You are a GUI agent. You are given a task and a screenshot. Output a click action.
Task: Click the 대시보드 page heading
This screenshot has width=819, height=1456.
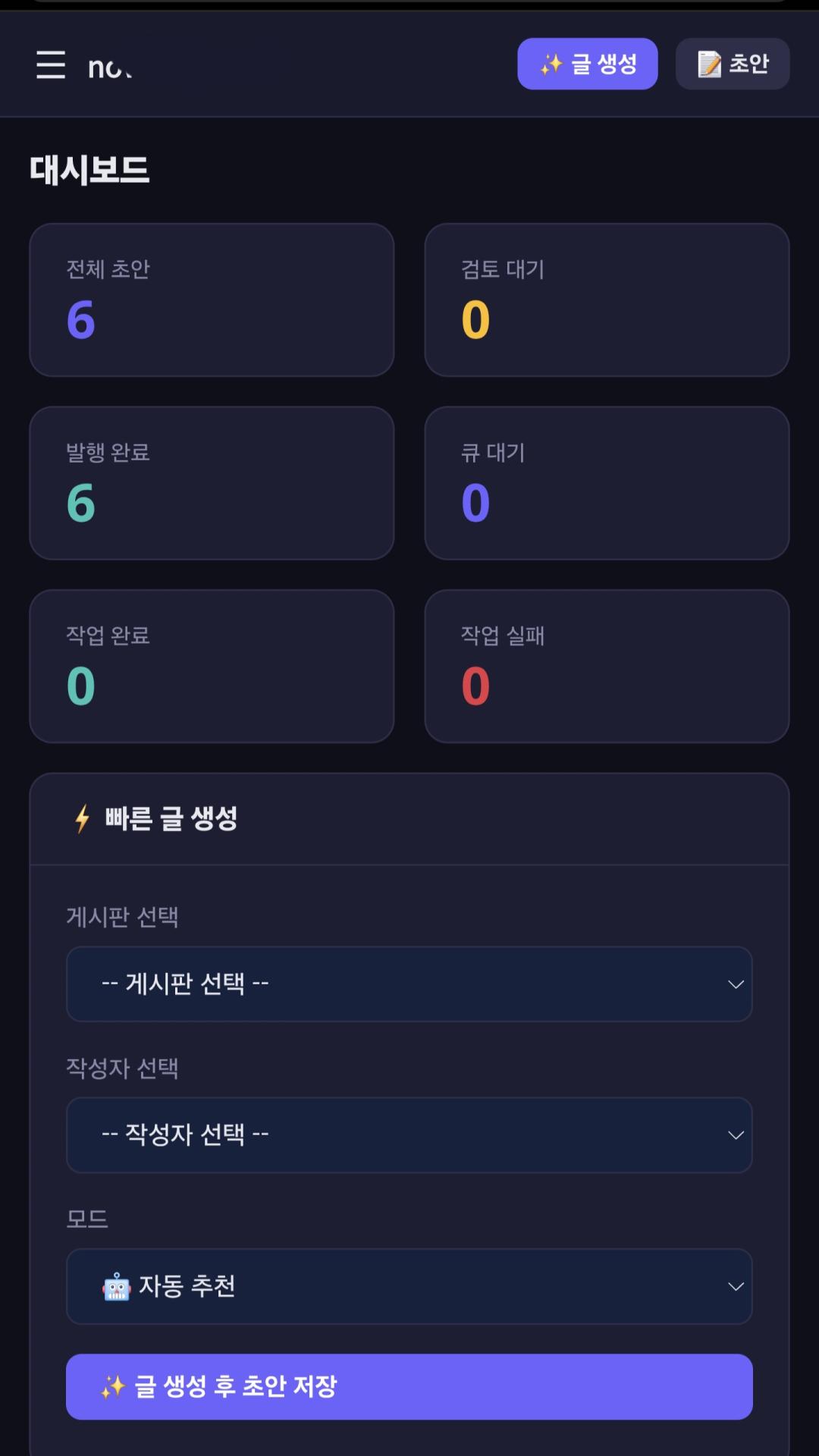89,170
